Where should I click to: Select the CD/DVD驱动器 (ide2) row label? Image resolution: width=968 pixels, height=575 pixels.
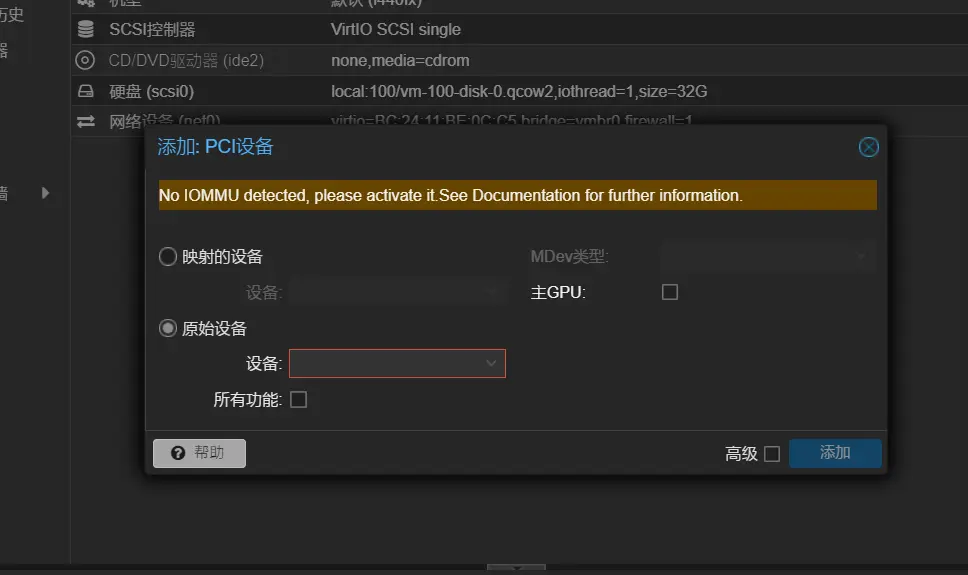pyautogui.click(x=186, y=61)
